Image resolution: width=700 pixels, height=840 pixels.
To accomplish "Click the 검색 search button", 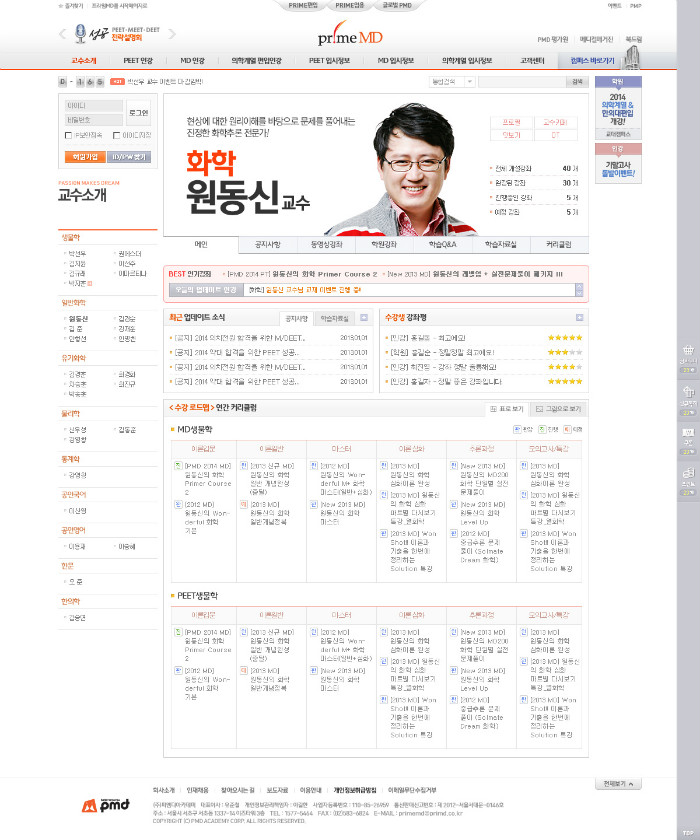I will pyautogui.click(x=577, y=81).
